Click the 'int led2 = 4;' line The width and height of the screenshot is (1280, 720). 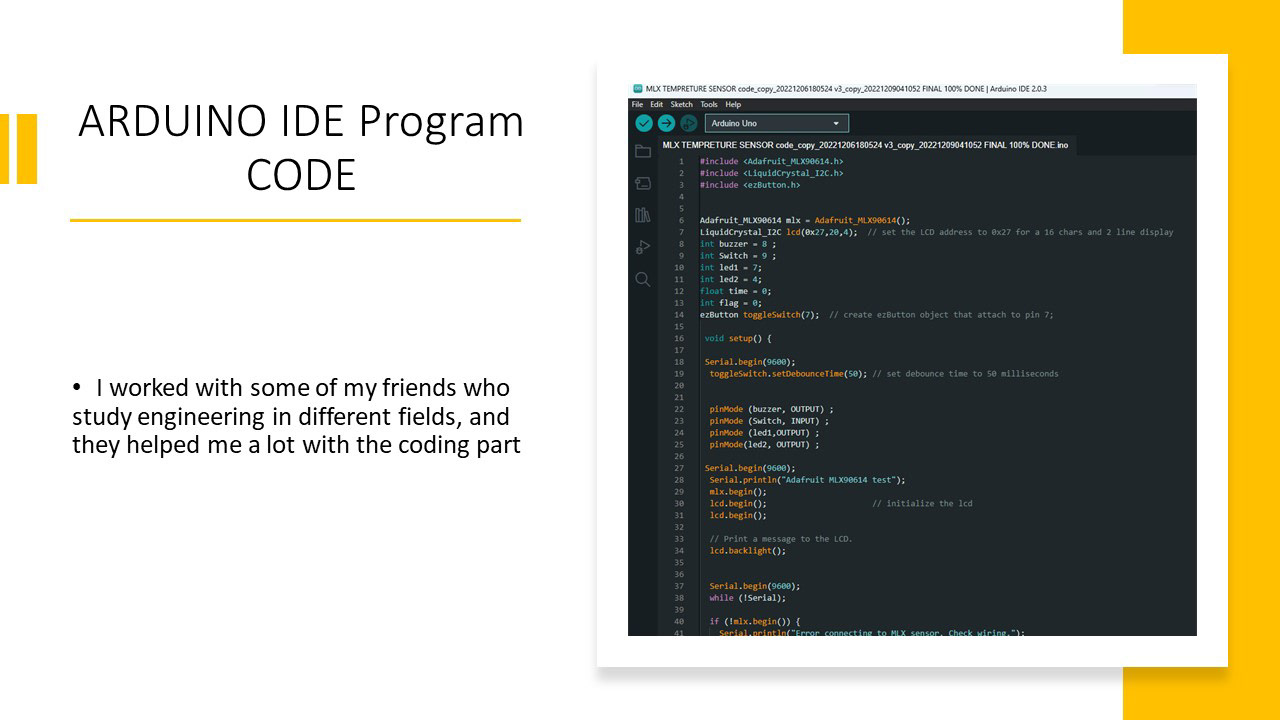click(731, 279)
